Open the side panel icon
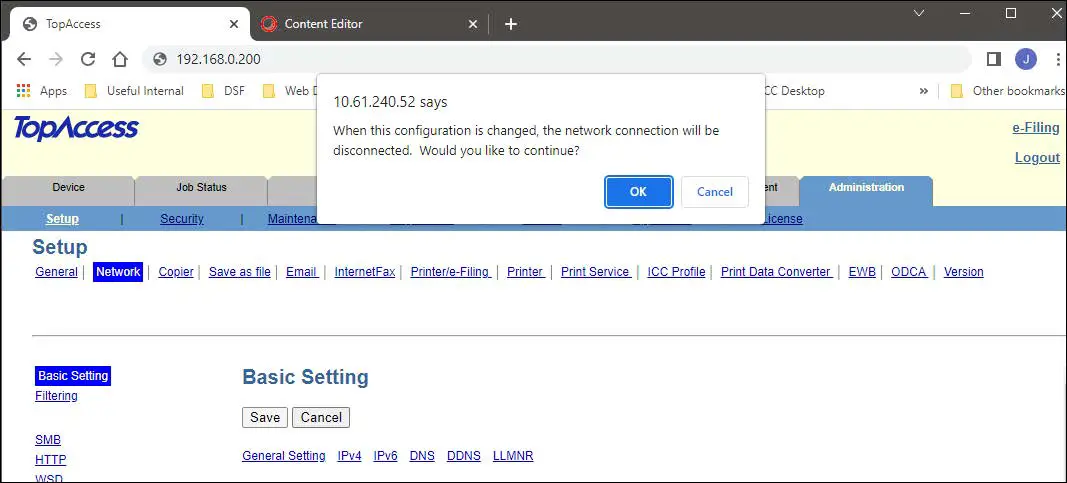 tap(994, 59)
